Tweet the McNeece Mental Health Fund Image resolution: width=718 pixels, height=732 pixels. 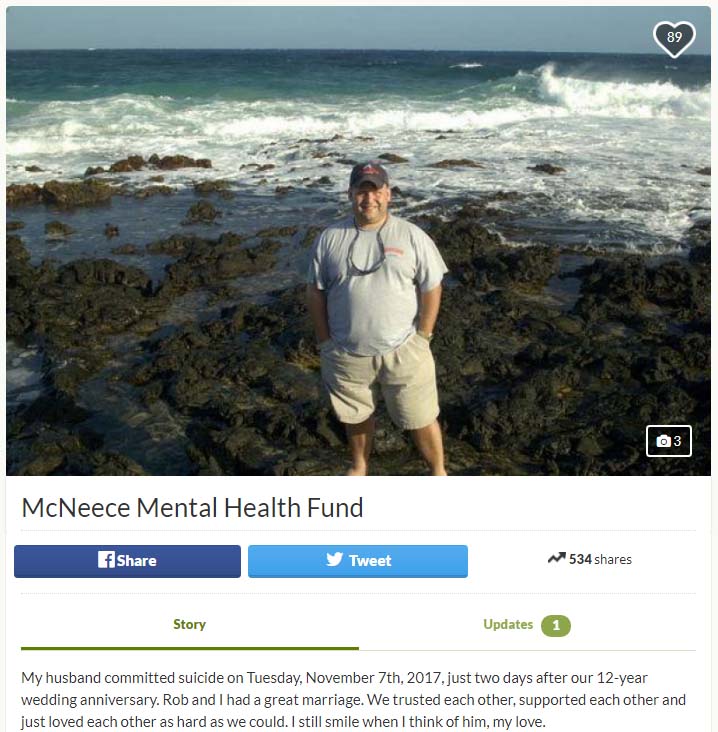[x=358, y=561]
